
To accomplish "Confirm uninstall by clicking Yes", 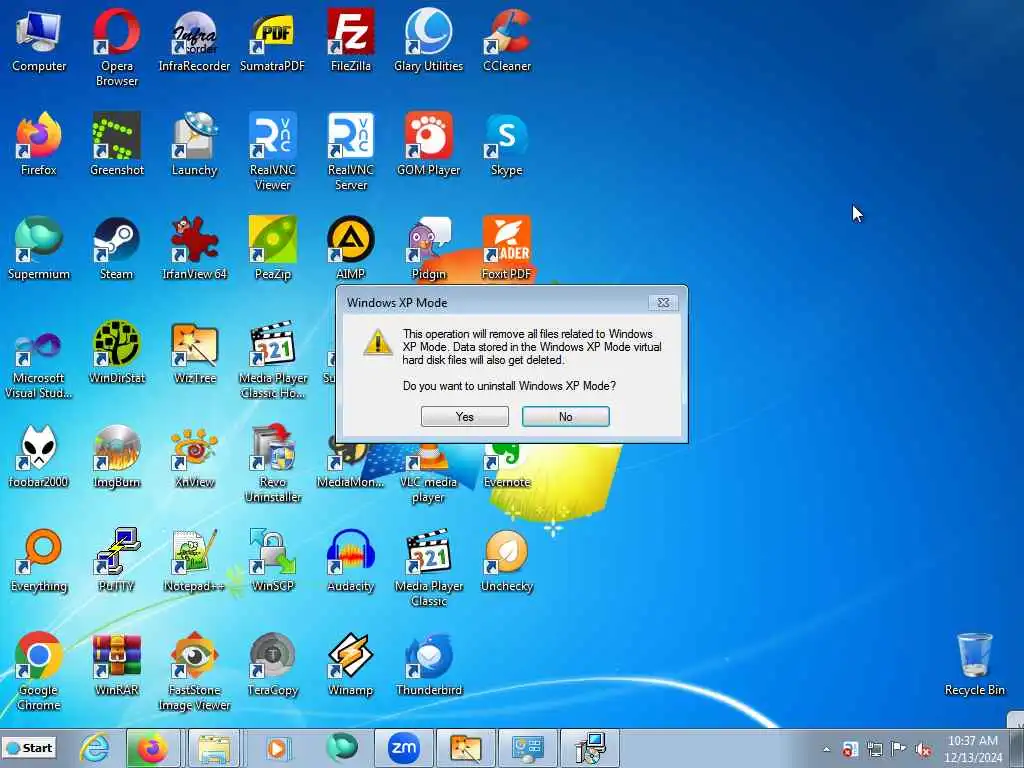I will [x=464, y=417].
